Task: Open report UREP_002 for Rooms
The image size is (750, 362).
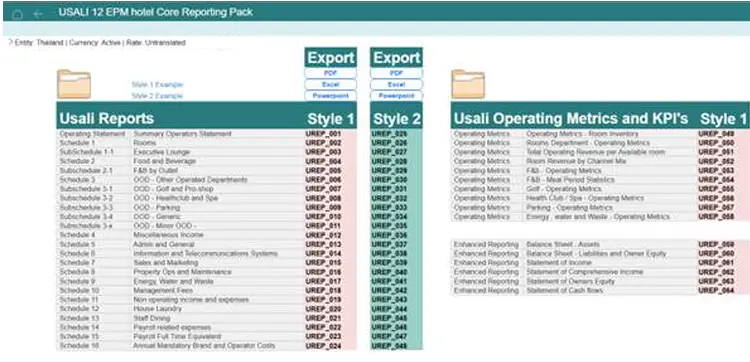Action: click(323, 143)
